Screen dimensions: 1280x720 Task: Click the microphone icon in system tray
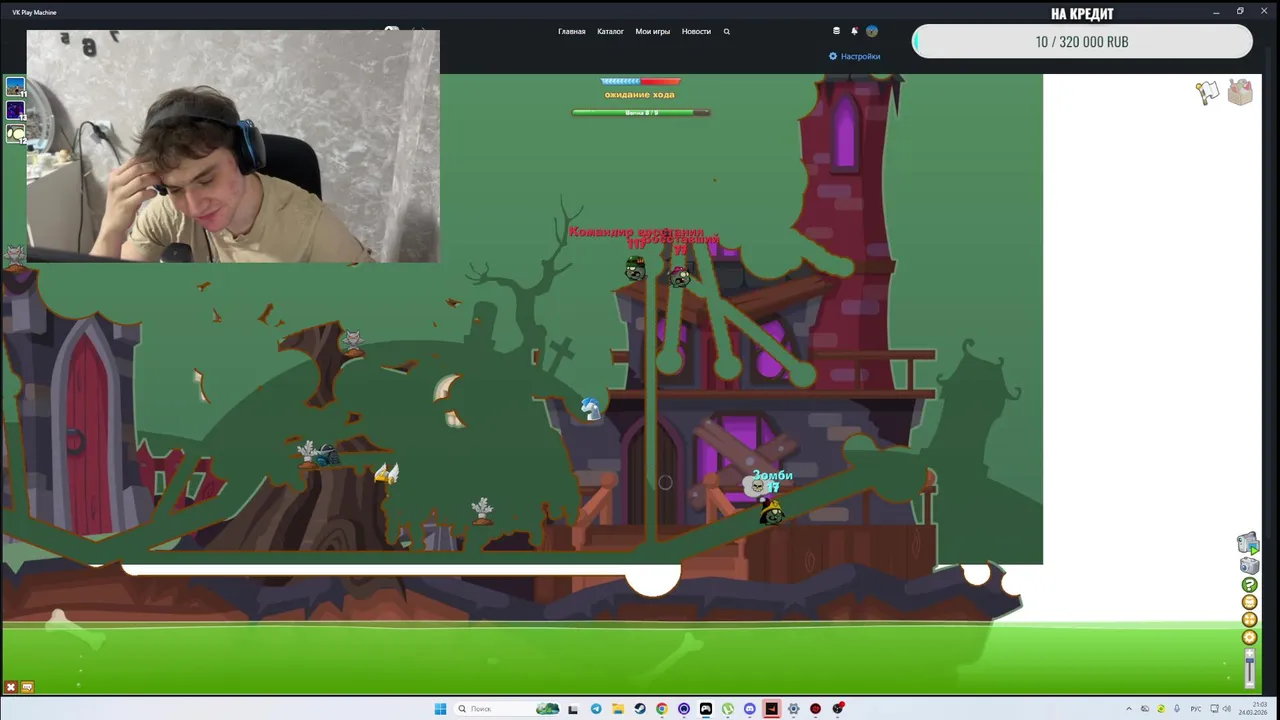(1176, 709)
